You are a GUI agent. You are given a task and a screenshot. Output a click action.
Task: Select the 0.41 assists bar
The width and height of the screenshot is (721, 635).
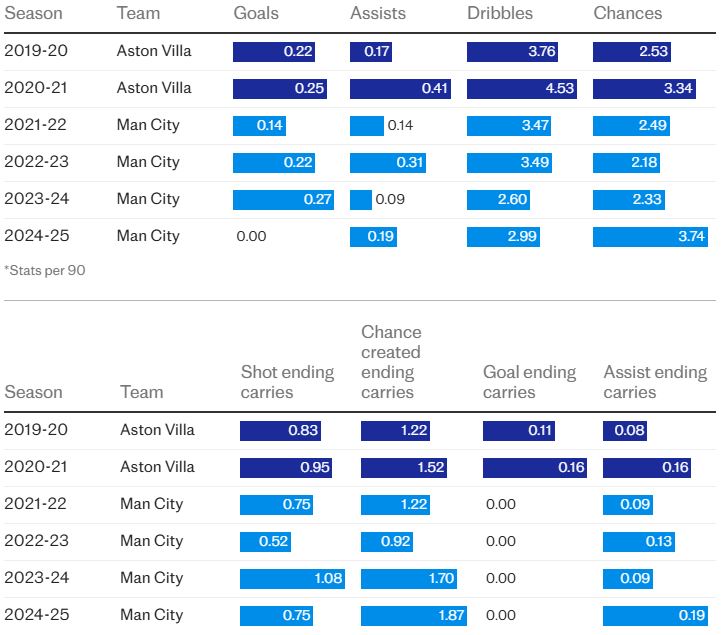[400, 89]
